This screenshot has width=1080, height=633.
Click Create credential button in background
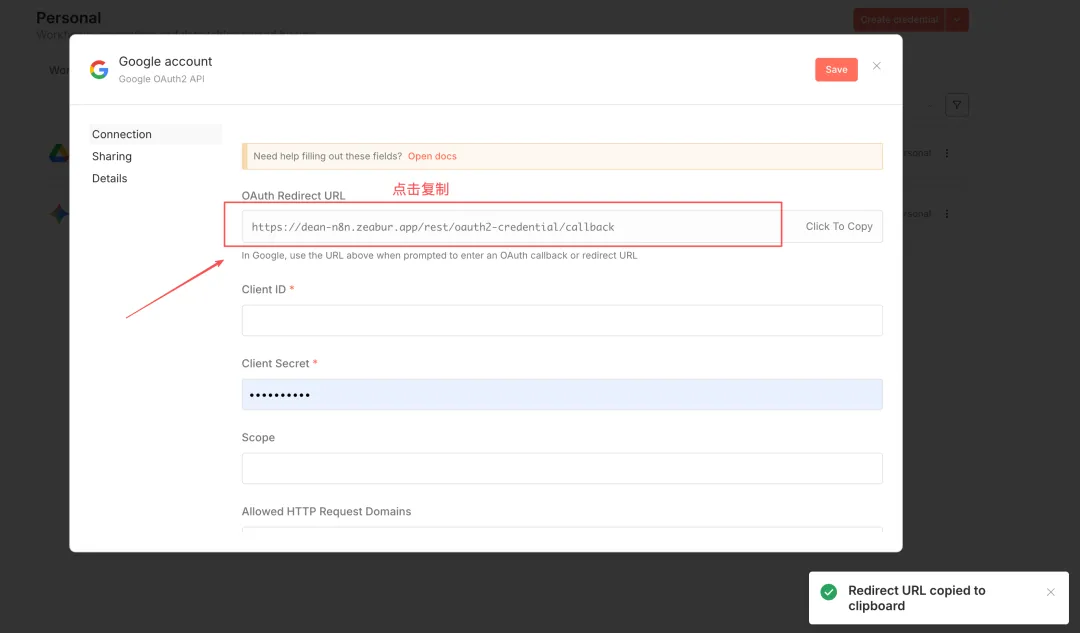pyautogui.click(x=899, y=20)
